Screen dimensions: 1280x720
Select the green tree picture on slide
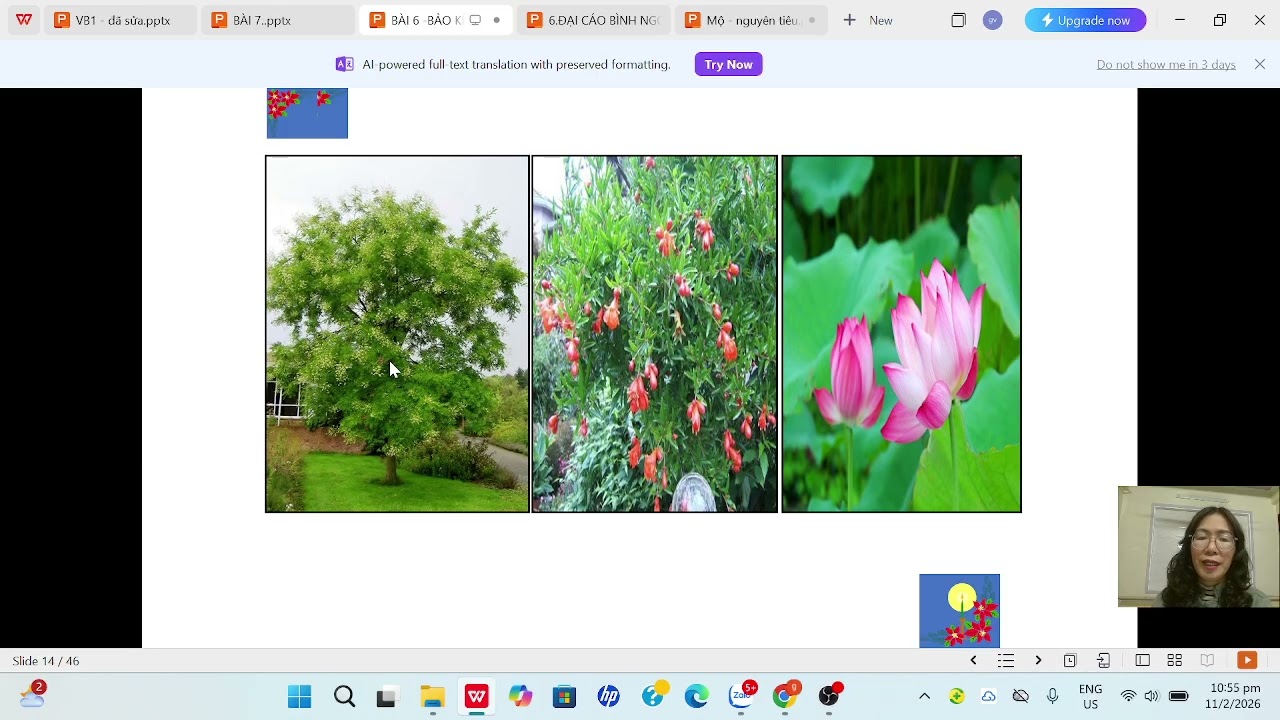397,334
